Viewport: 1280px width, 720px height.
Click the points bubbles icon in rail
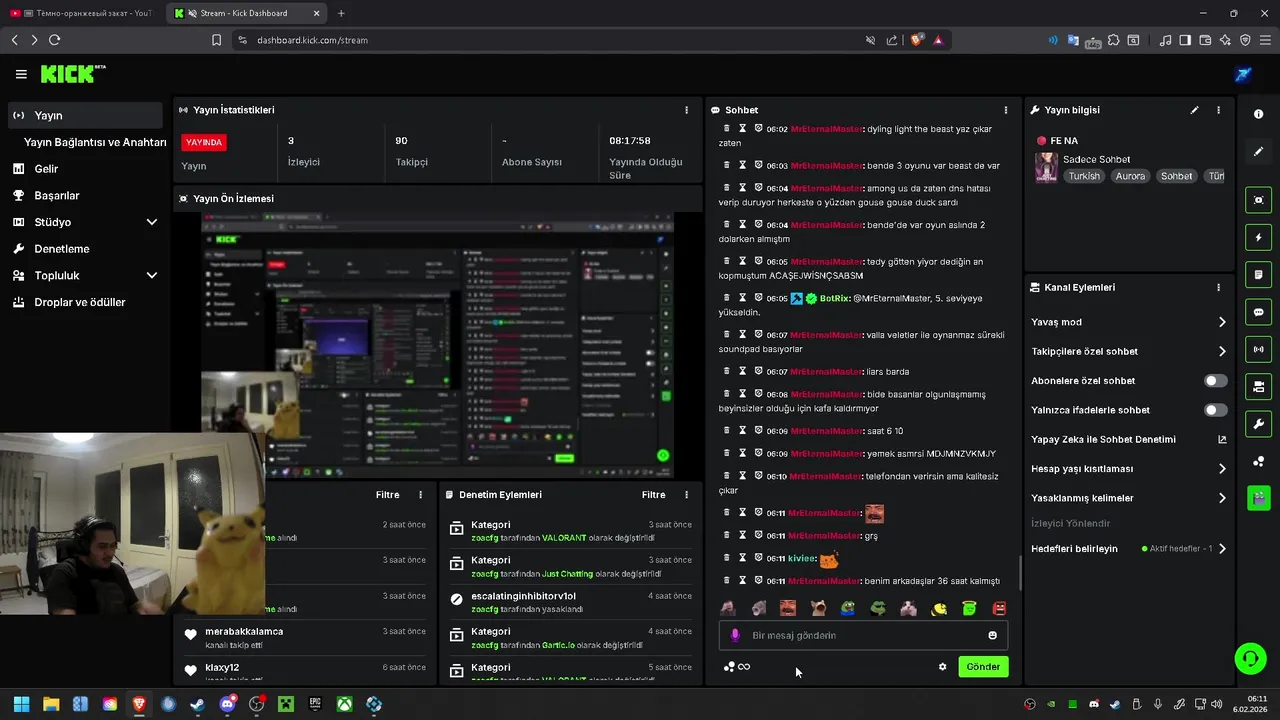(1258, 461)
